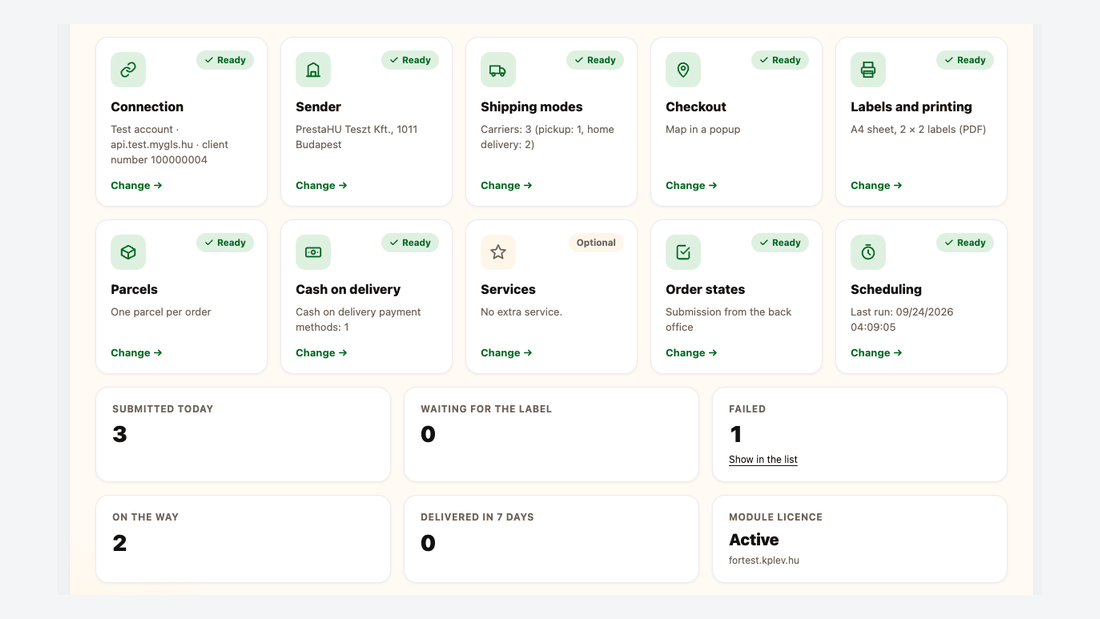Open Change link in Parcels card

coord(136,352)
